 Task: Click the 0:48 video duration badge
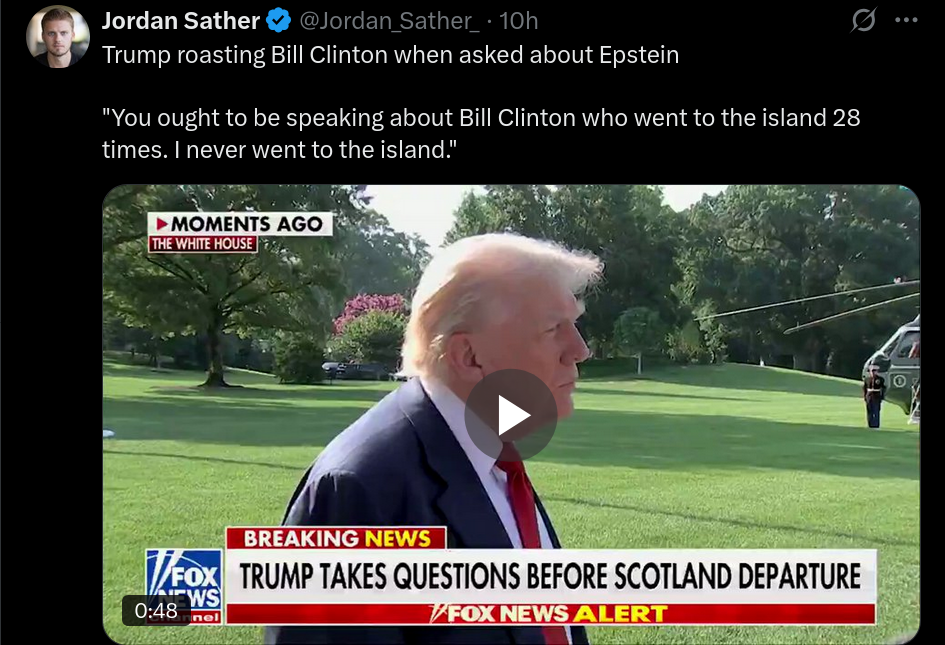(x=156, y=611)
